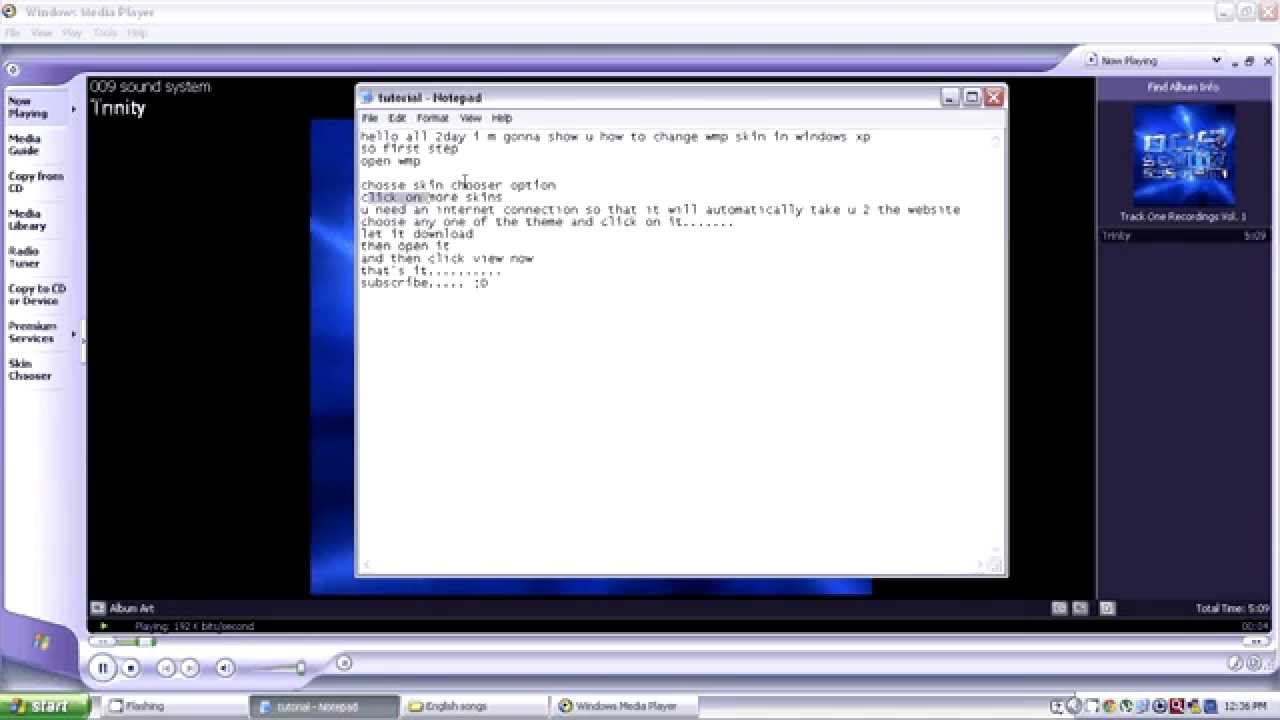Click the system tray clock
Image resolution: width=1280 pixels, height=720 pixels.
click(1247, 706)
